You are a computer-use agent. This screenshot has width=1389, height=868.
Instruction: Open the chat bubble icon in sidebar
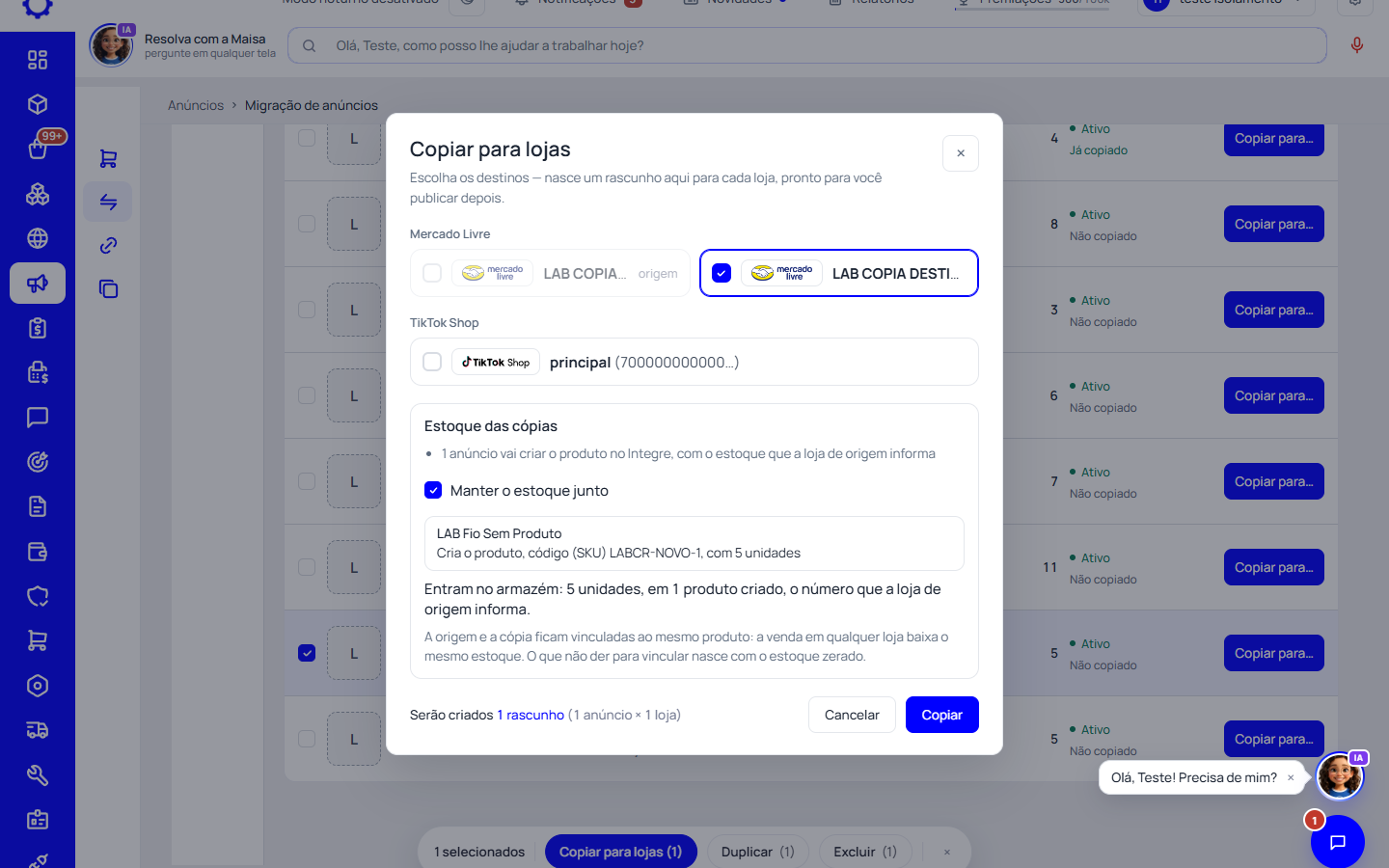tap(38, 418)
